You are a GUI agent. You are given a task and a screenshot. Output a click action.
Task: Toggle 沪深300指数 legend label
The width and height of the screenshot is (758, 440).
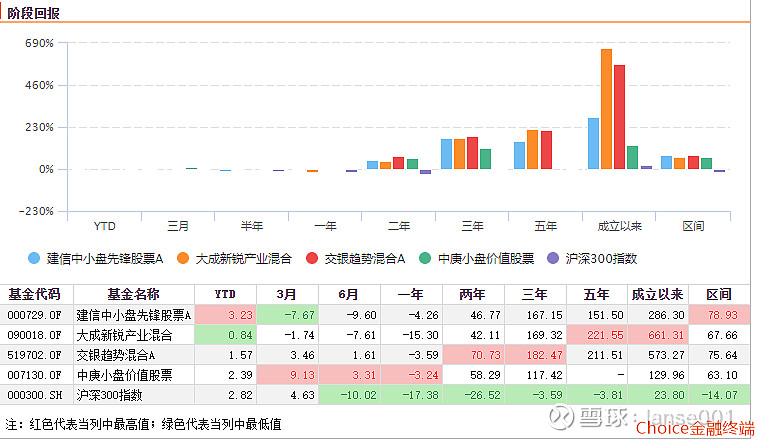[601, 259]
